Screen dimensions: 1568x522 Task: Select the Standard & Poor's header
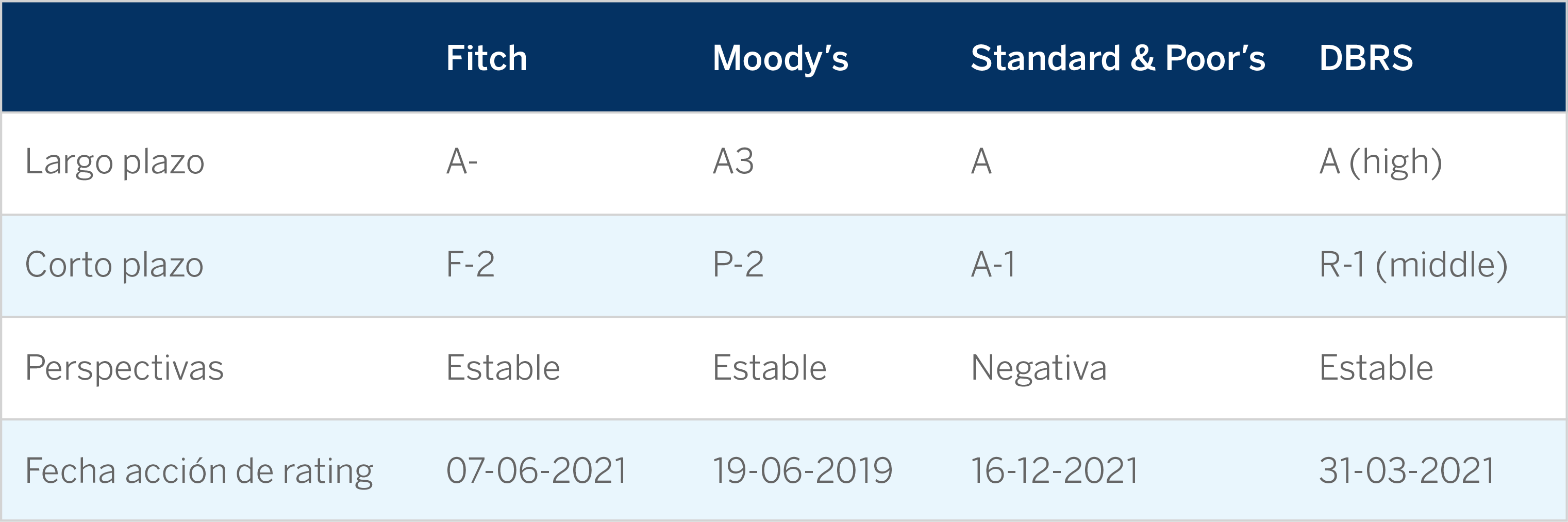click(x=1117, y=58)
